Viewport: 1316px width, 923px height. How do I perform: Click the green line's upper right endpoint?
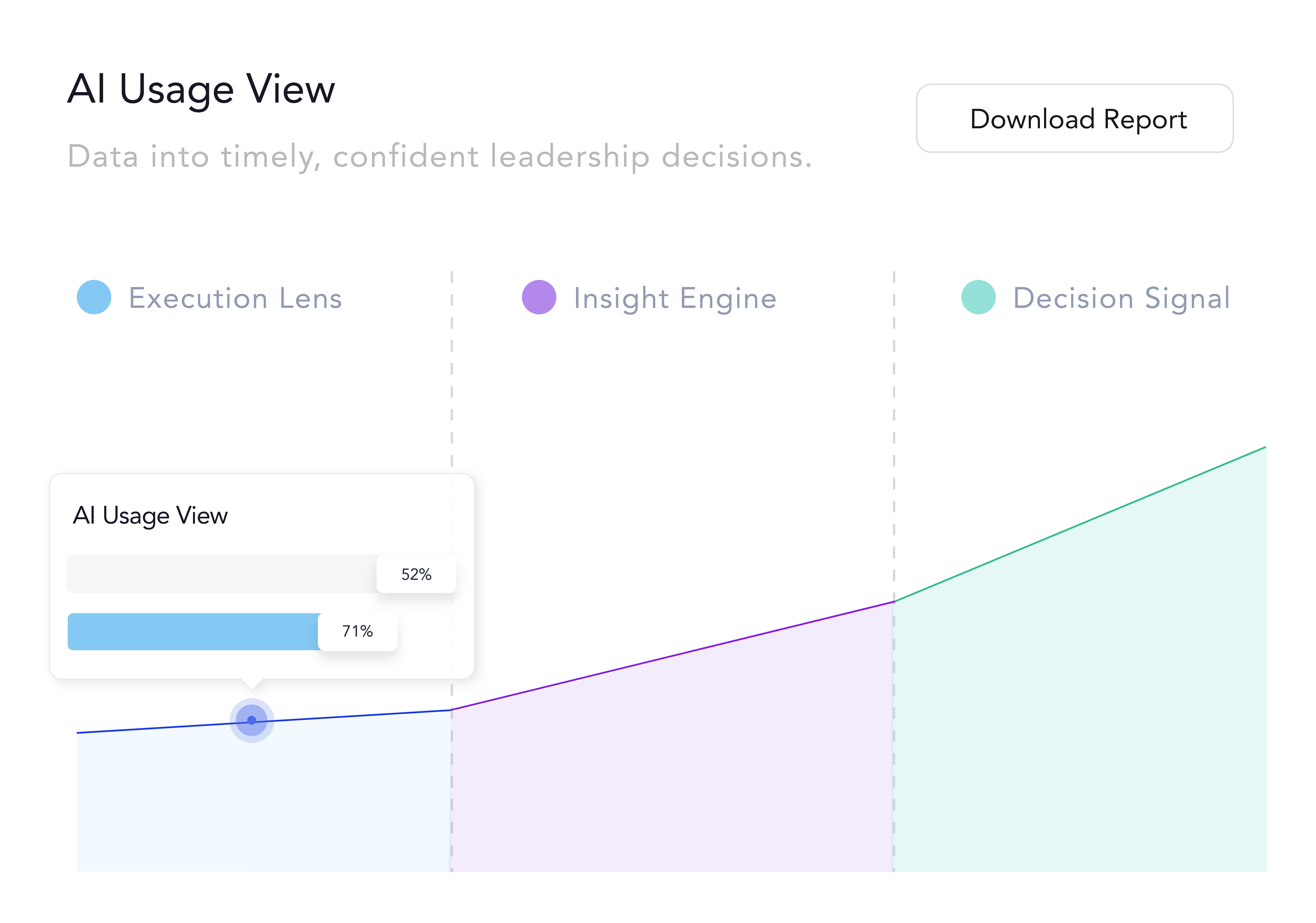point(1264,447)
